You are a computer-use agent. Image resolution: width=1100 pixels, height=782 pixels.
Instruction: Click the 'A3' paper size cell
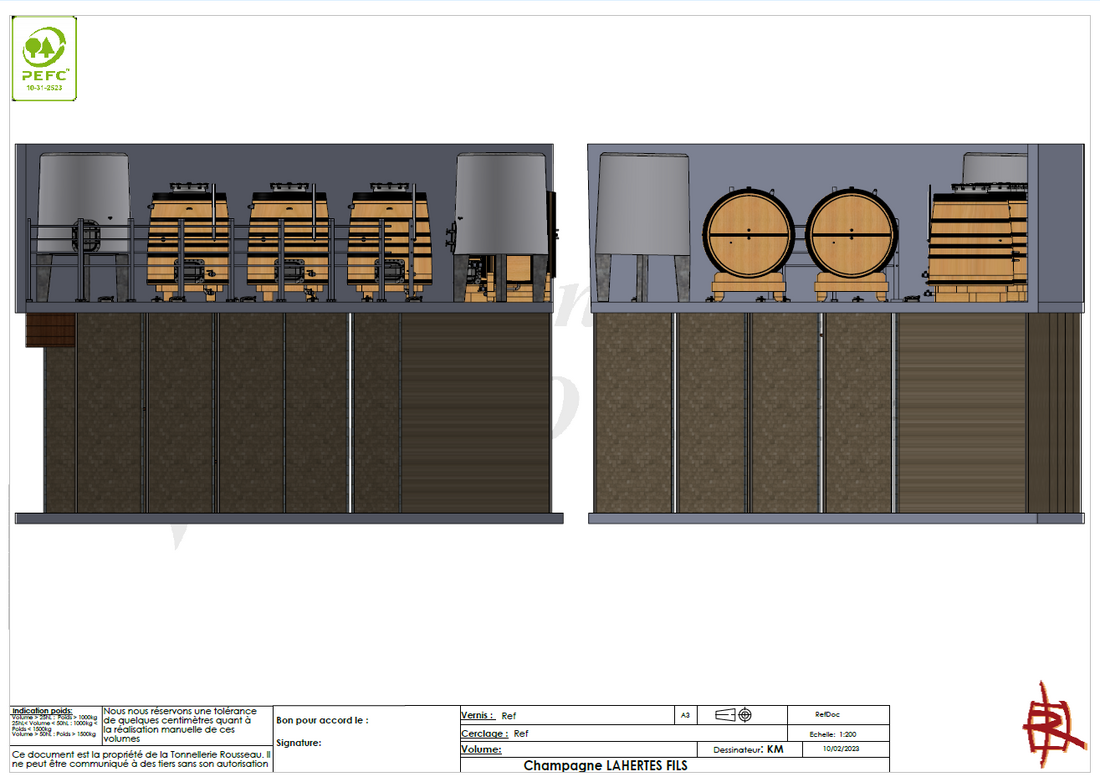685,715
